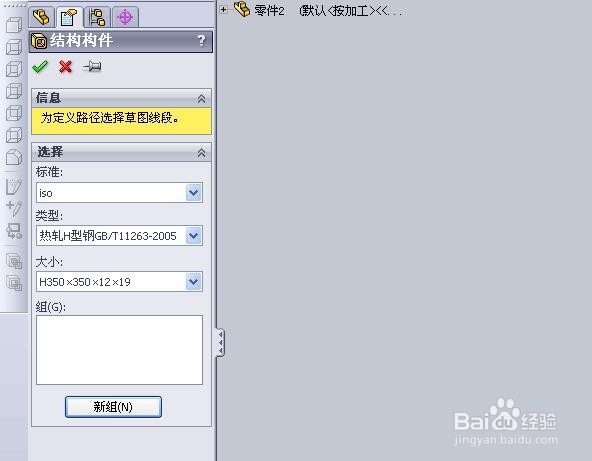Click the 结构构件 title text

coord(81,40)
